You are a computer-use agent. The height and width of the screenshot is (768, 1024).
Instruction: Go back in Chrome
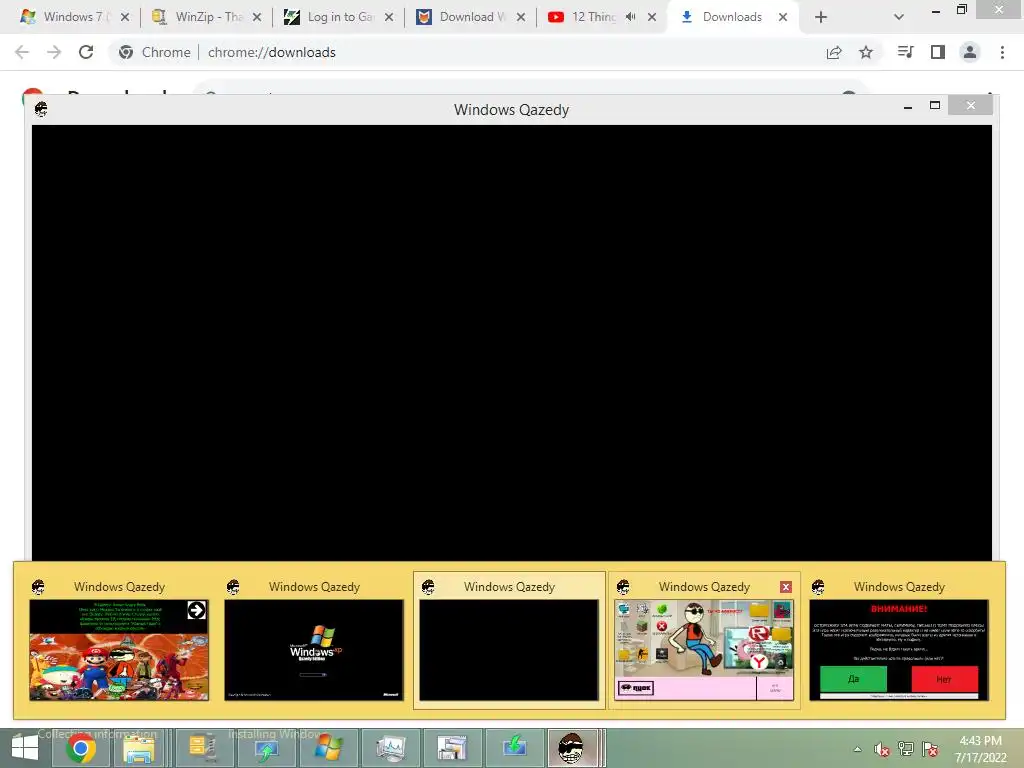22,52
